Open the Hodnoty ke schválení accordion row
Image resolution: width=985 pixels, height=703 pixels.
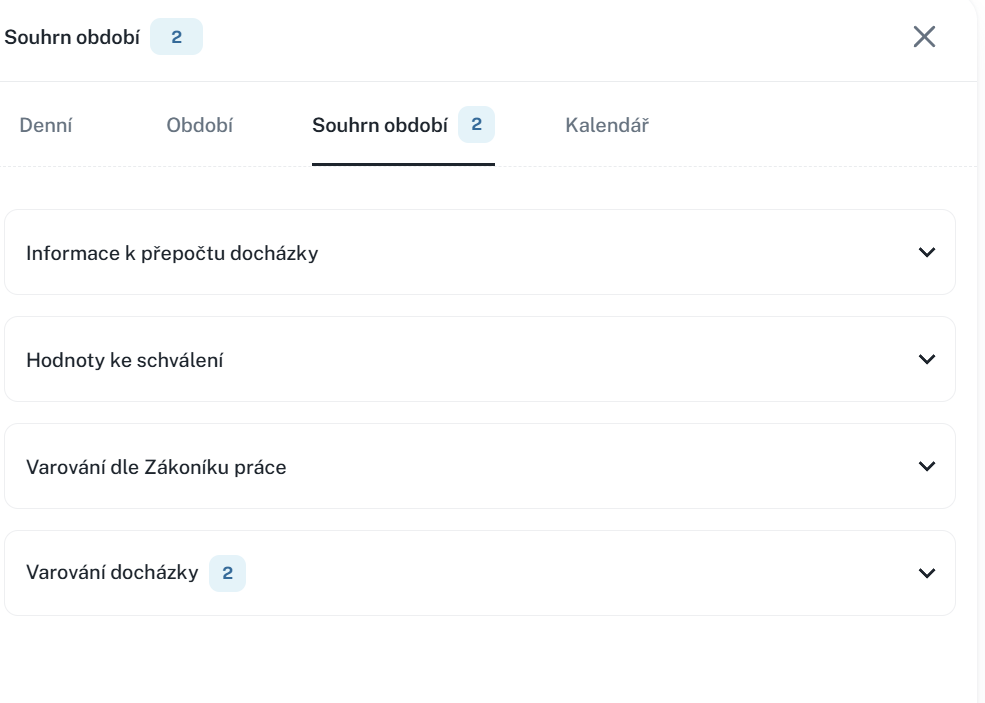[480, 359]
